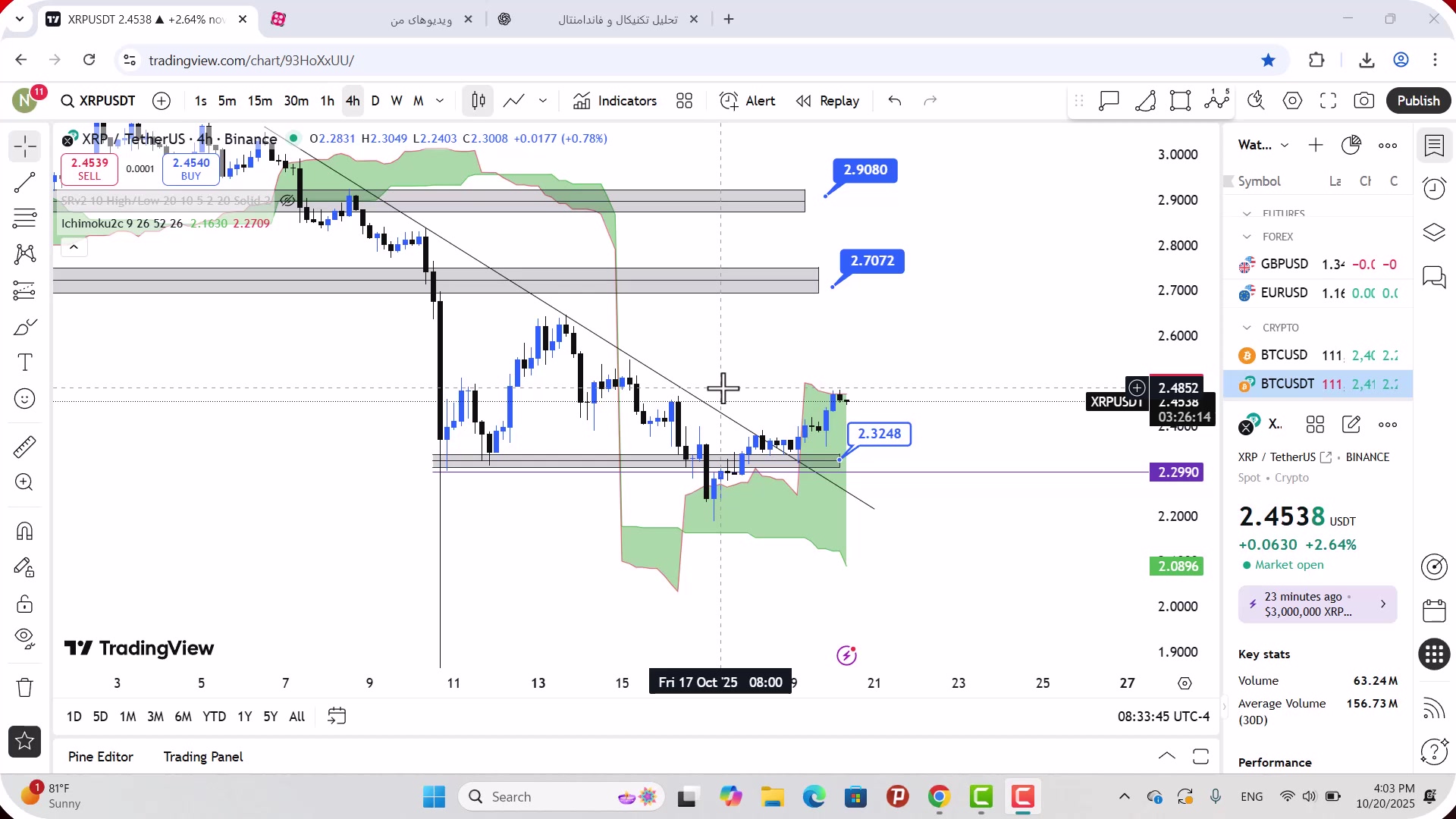Image resolution: width=1456 pixels, height=819 pixels.
Task: Collapse the CRYPTO watchlist section
Action: pos(1247,328)
